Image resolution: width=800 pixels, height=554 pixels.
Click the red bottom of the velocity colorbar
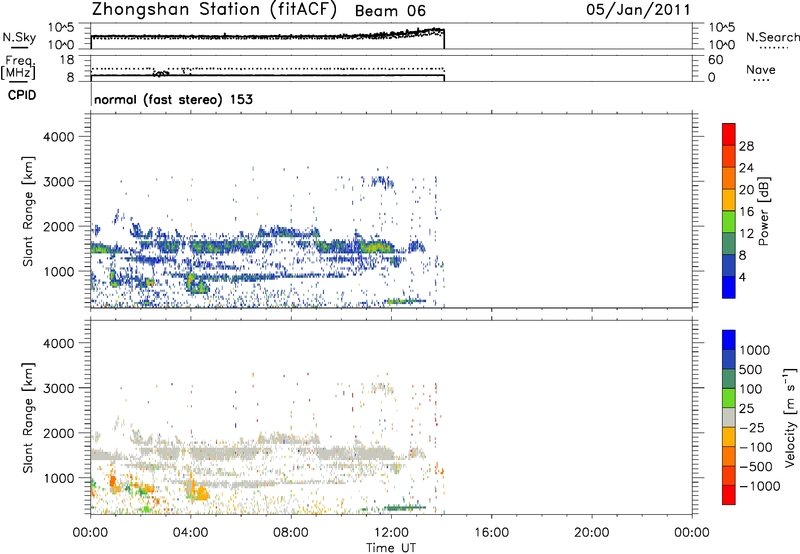tap(729, 495)
